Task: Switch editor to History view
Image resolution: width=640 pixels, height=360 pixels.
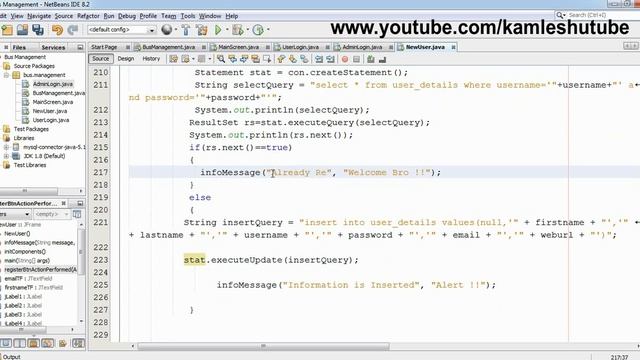Action: click(x=151, y=59)
